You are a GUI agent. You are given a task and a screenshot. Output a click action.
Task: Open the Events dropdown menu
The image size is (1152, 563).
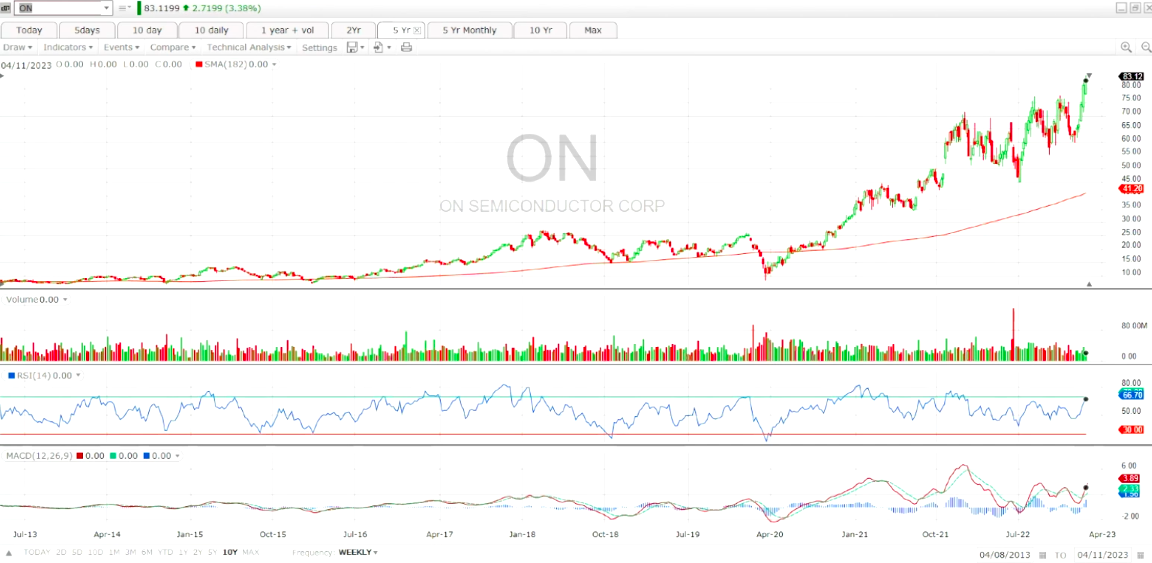point(120,47)
